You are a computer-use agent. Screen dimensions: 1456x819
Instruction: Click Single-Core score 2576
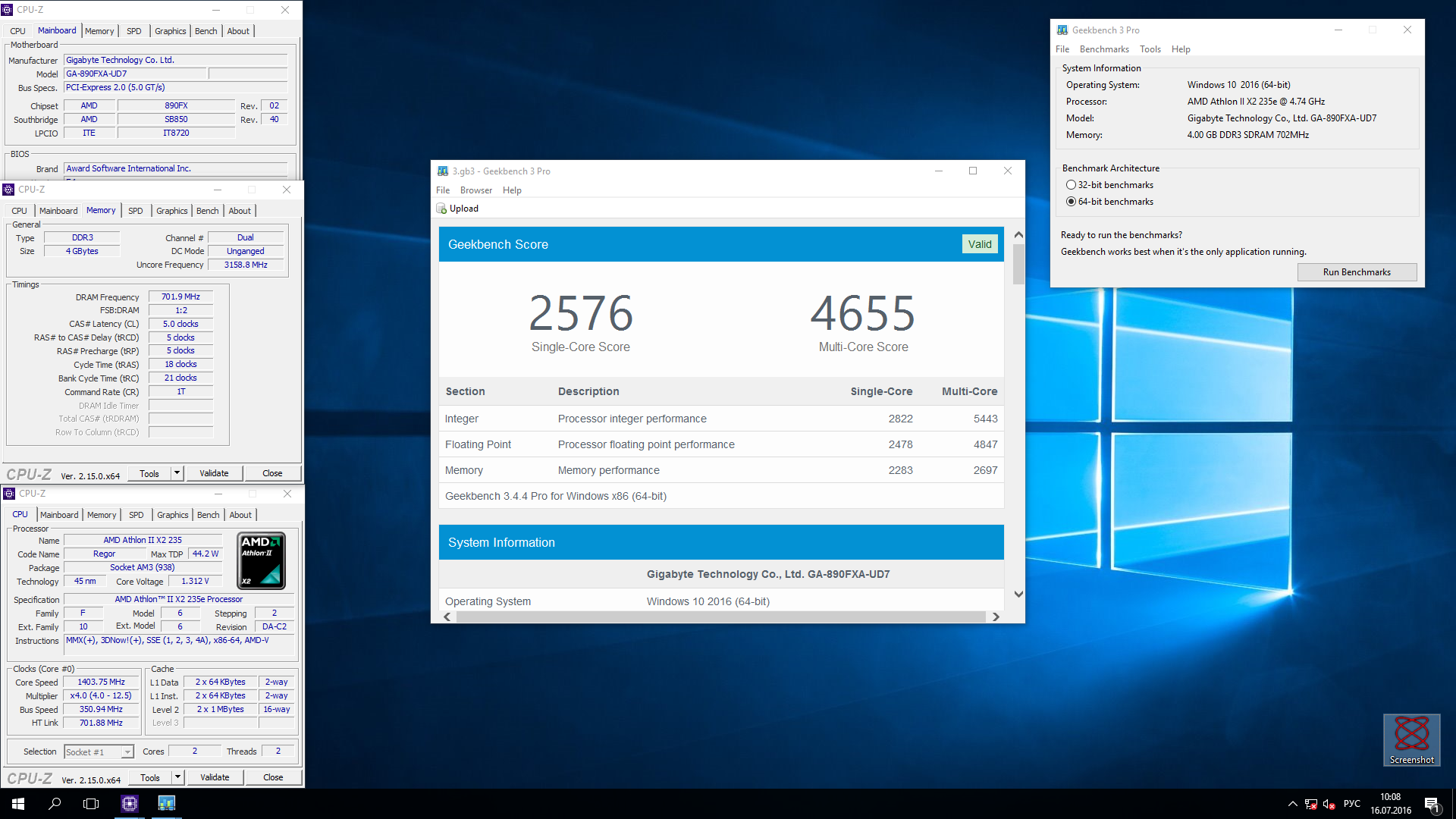tap(581, 313)
